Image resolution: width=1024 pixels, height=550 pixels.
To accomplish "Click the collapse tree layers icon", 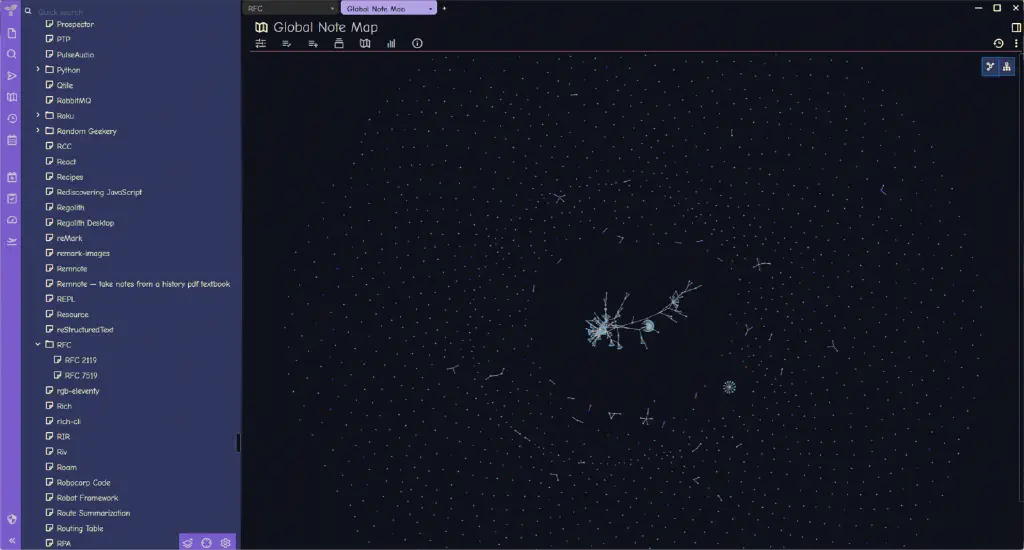I will pos(187,543).
